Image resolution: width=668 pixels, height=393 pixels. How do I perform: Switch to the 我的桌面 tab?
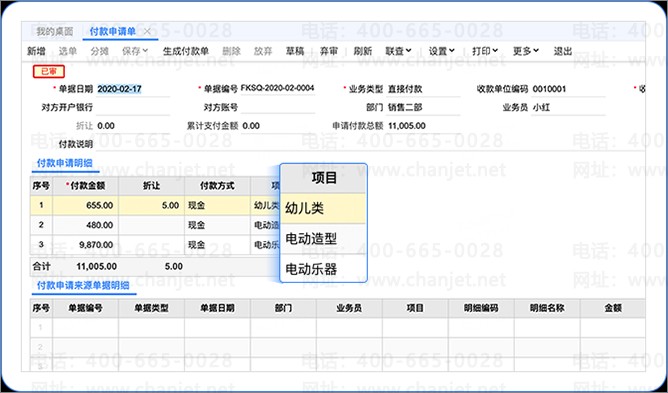(55, 32)
